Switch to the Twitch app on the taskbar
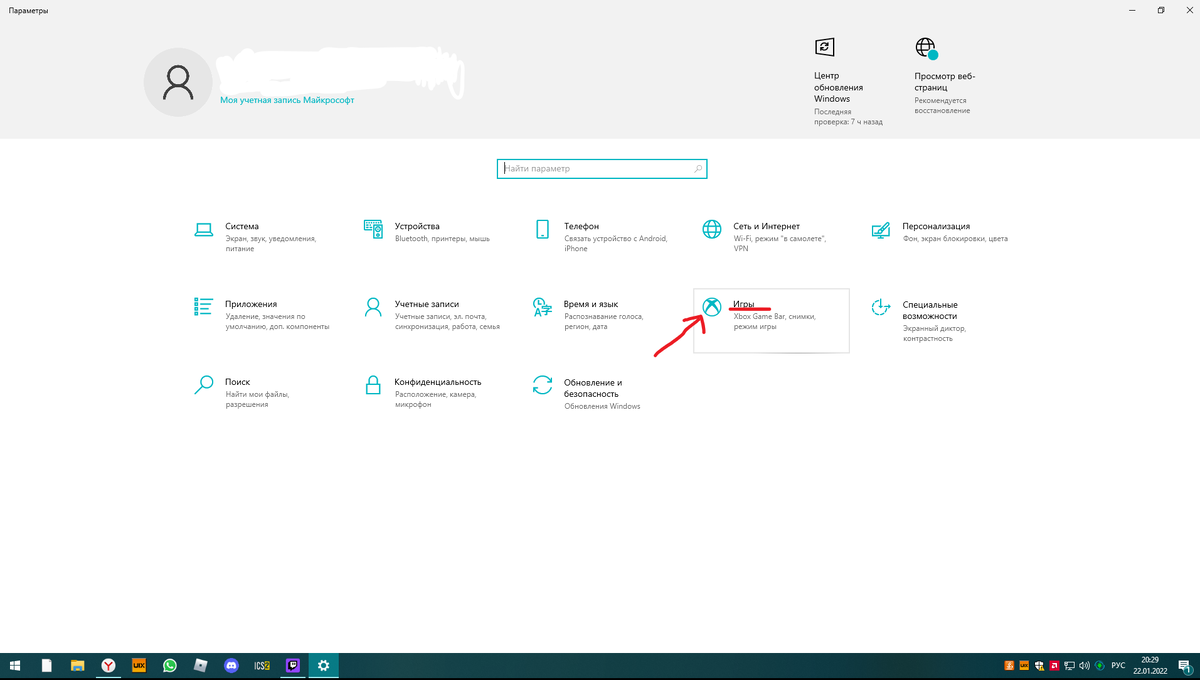This screenshot has height=680, width=1200. coord(293,665)
